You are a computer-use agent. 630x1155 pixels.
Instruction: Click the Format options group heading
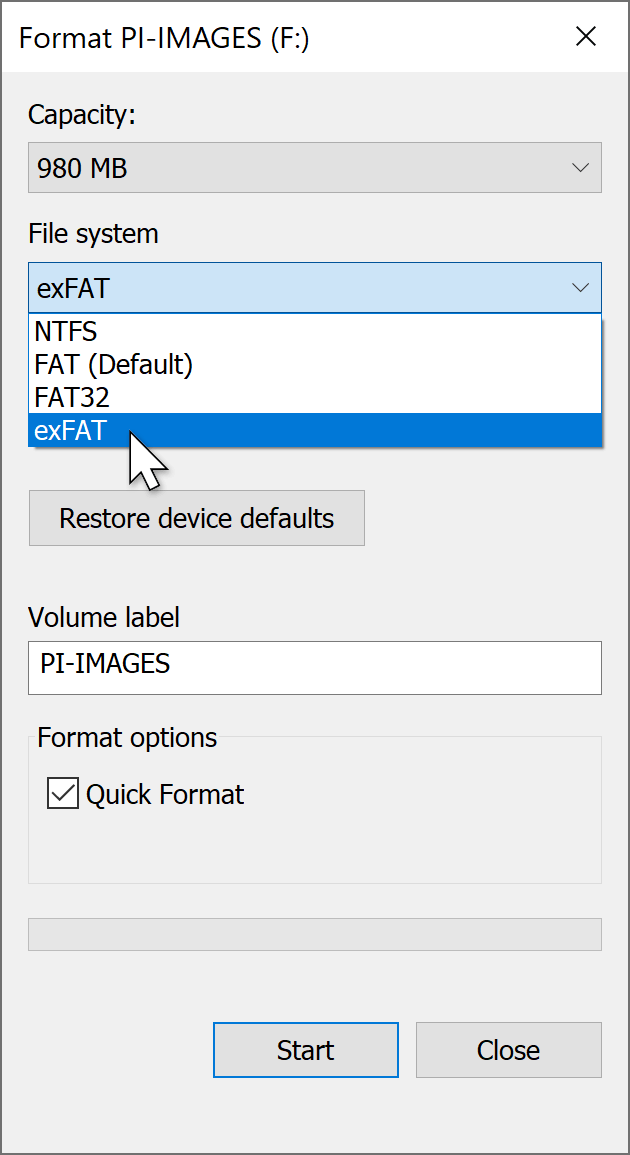127,738
